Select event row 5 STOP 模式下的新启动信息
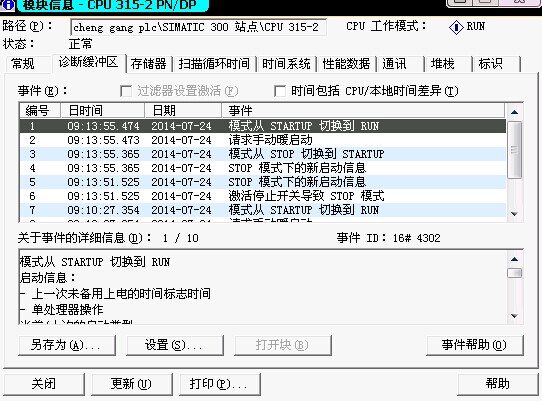The width and height of the screenshot is (542, 401). pyautogui.click(x=263, y=182)
